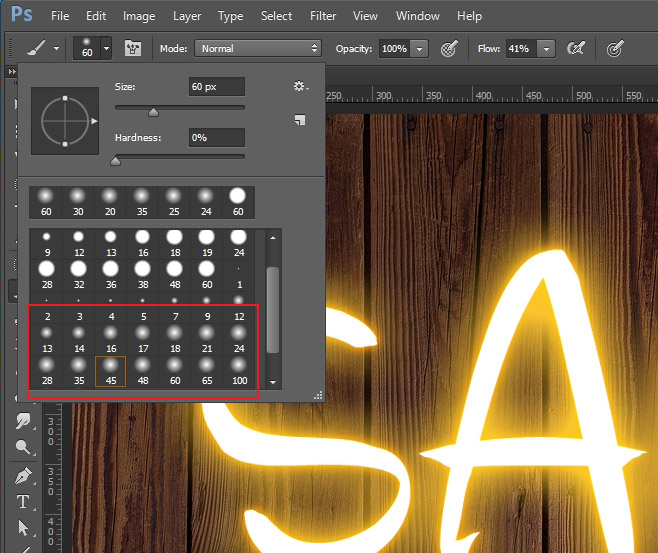Screen dimensions: 658x553
Task: Select recent soft brush 25
Action: click(x=174, y=203)
